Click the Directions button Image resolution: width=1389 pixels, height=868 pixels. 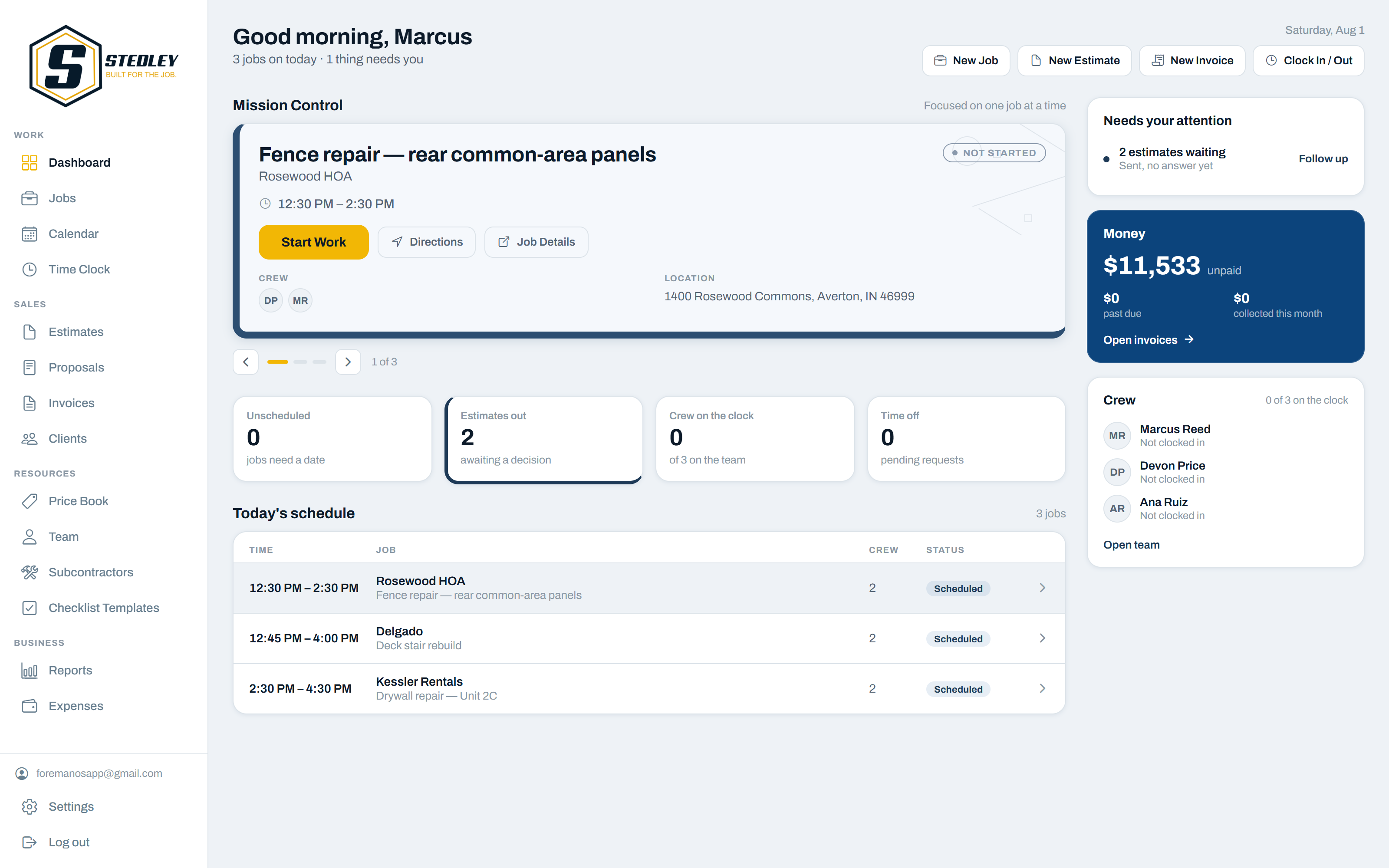[x=426, y=242]
